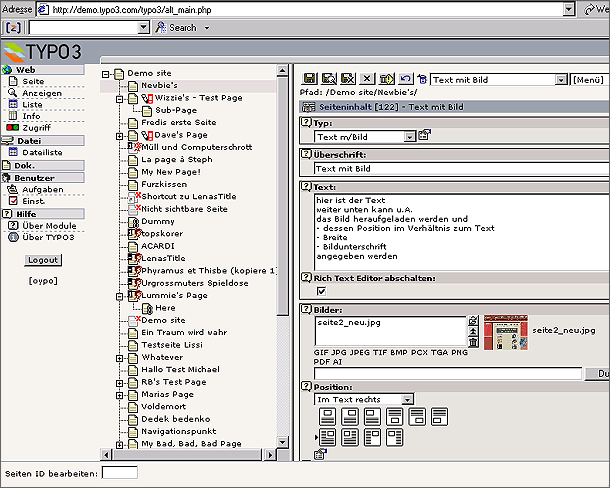610x488 pixels.
Task: Click the save and view page icon
Action: pyautogui.click(x=329, y=79)
